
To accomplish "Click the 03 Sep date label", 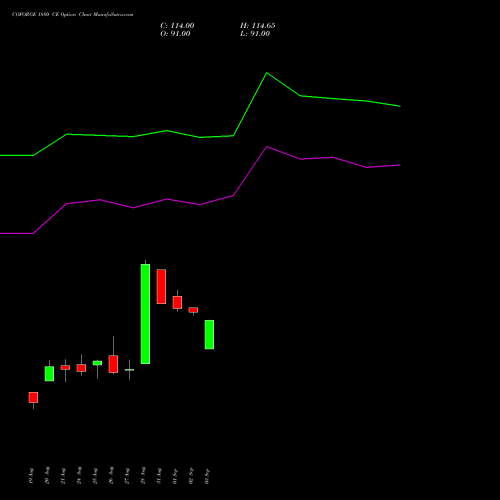I will [207, 476].
